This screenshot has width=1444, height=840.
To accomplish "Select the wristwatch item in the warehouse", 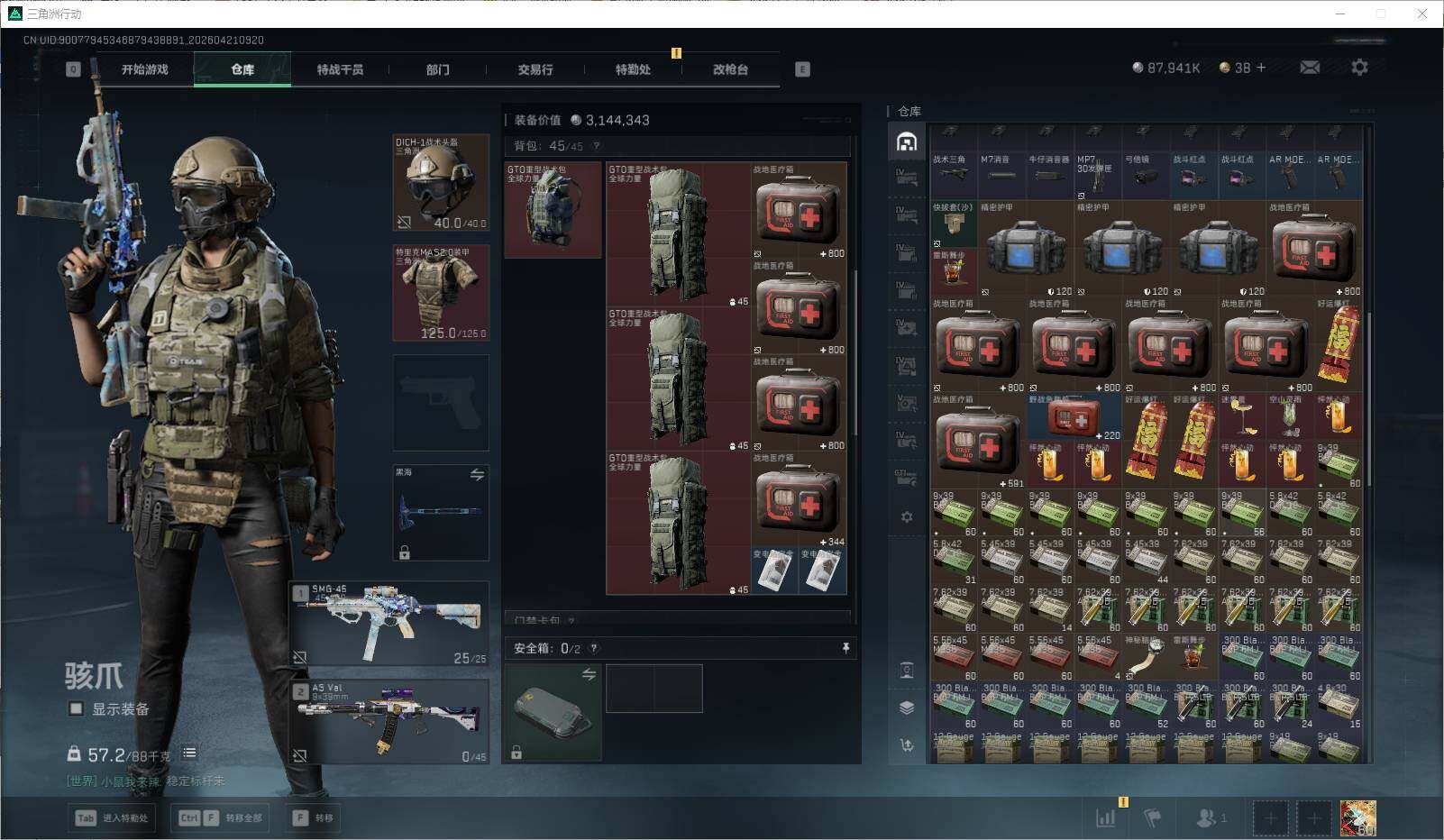I will pyautogui.click(x=1146, y=657).
